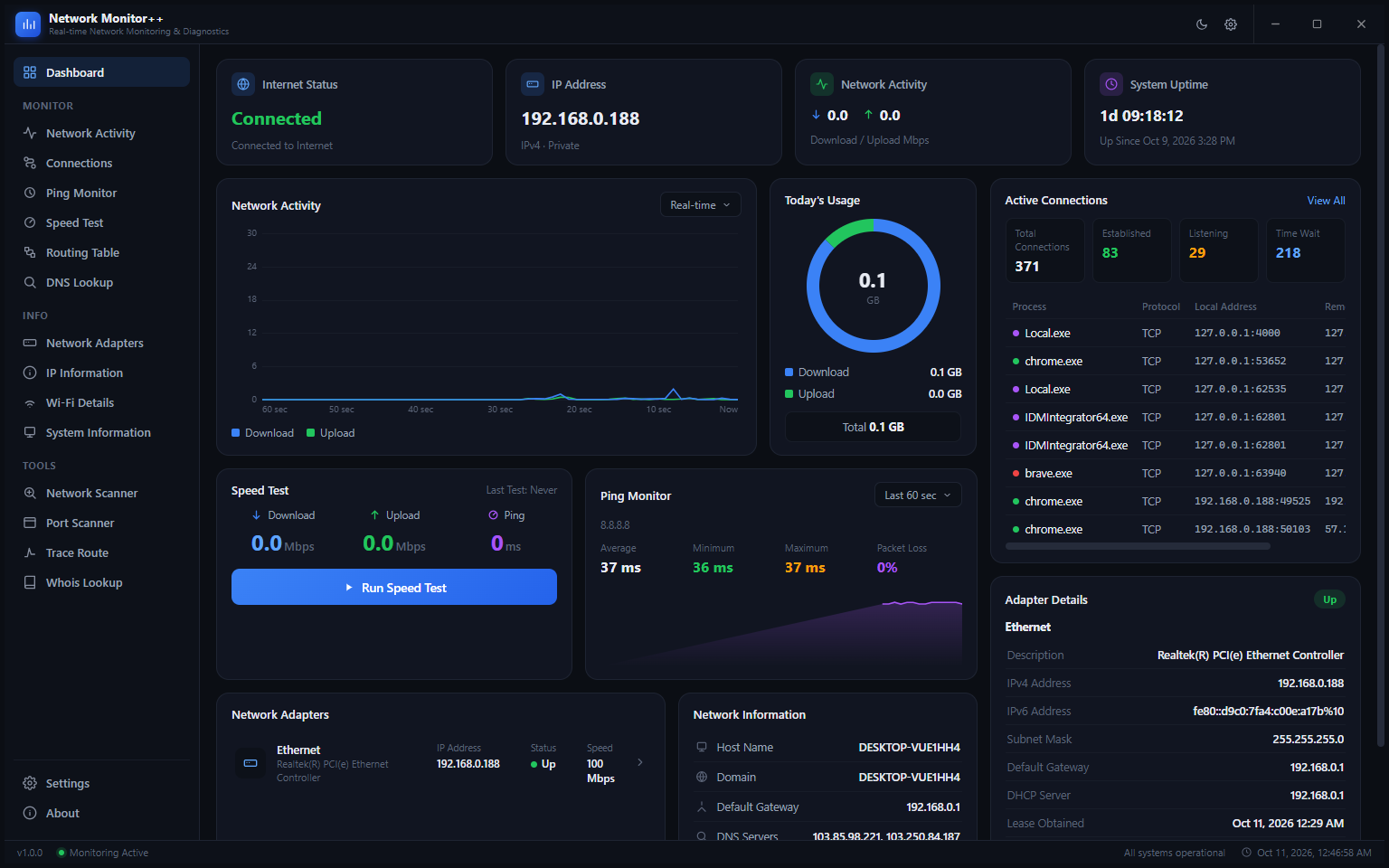Open the Last 60 sec dropdown

click(x=917, y=495)
